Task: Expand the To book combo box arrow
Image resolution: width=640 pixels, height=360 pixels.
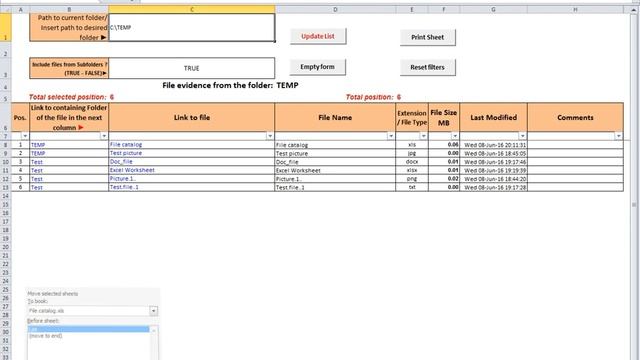Action: click(x=153, y=311)
